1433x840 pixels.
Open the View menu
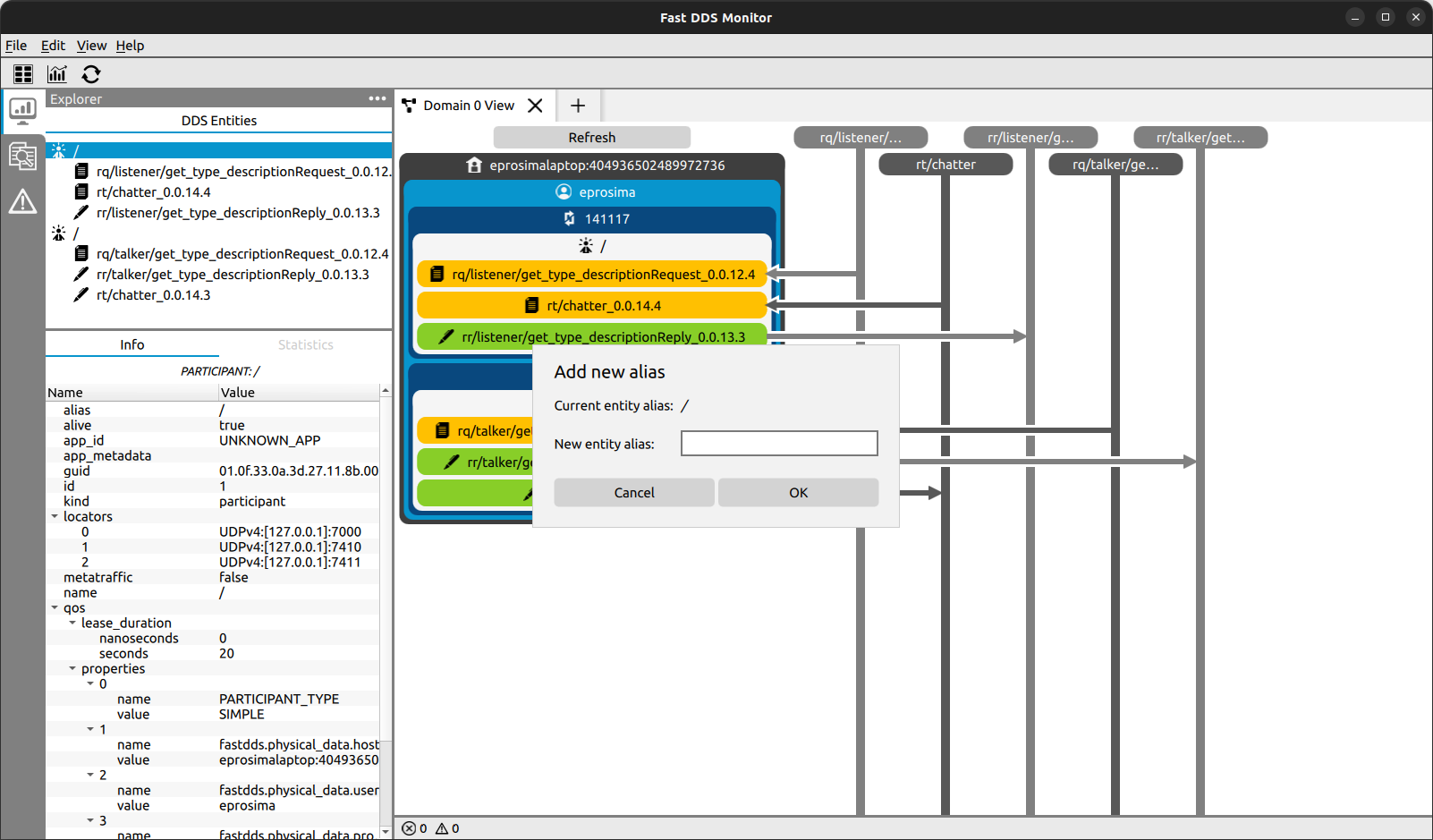[91, 46]
